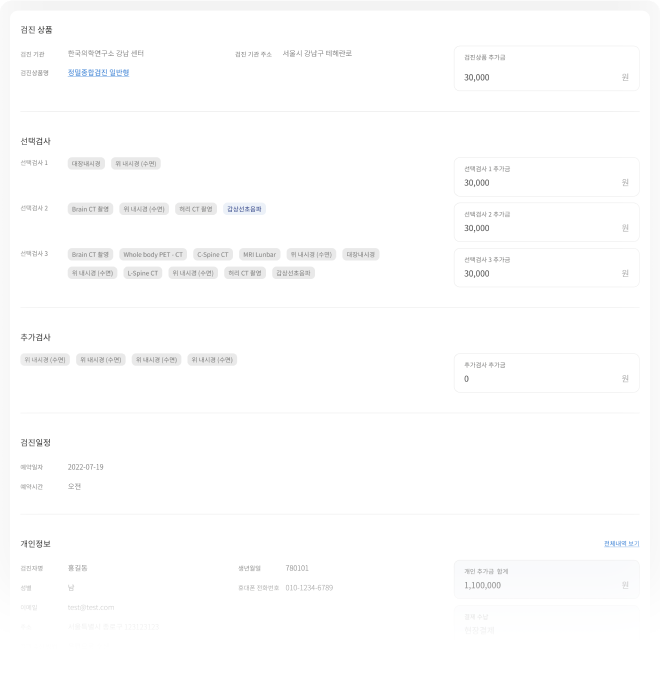This screenshot has width=660, height=675.
Task: Pick the C-Spine CT exam tag
Action: pyautogui.click(x=212, y=254)
